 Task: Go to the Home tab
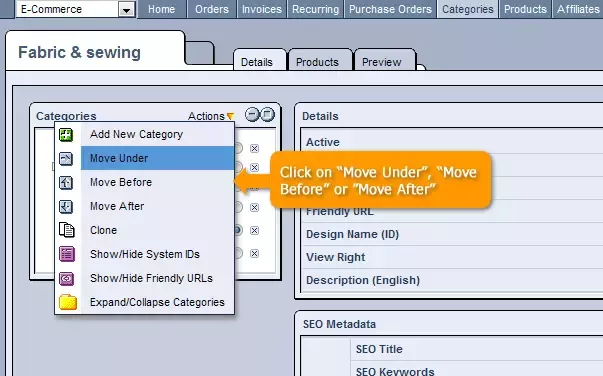tap(162, 9)
